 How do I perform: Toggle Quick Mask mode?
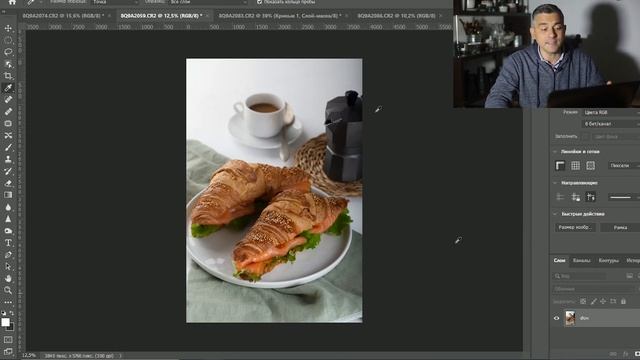8,340
